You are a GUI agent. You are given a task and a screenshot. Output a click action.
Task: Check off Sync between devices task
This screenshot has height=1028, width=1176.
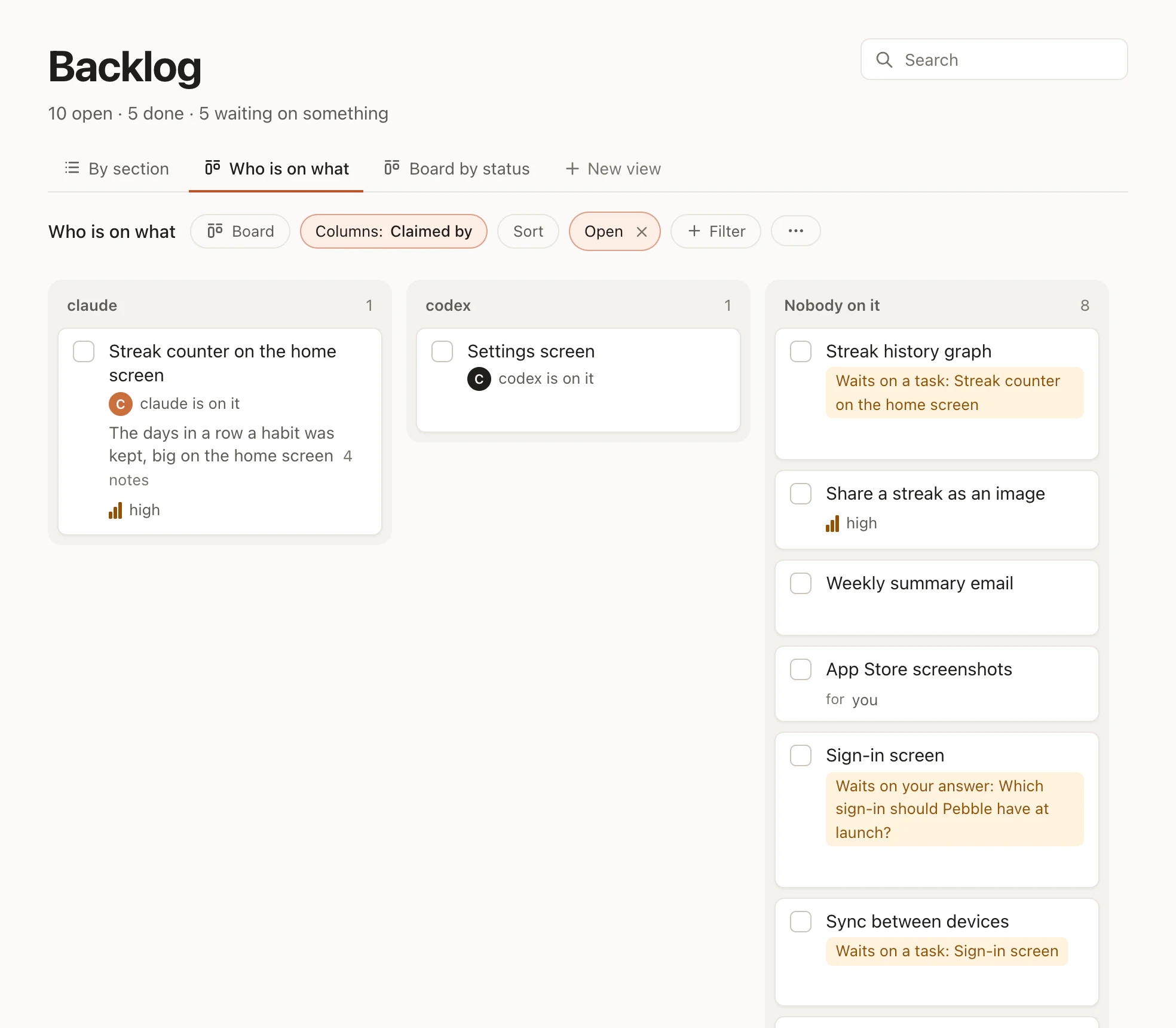point(801,922)
